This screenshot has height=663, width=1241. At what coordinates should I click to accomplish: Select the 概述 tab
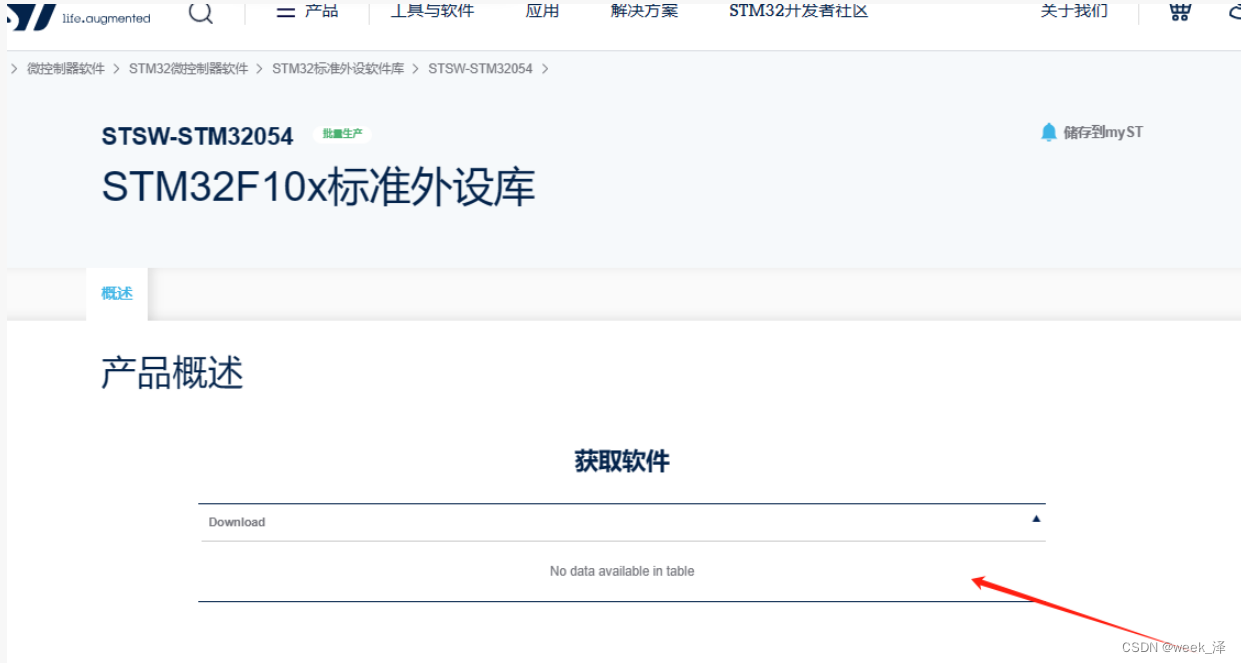pos(117,294)
